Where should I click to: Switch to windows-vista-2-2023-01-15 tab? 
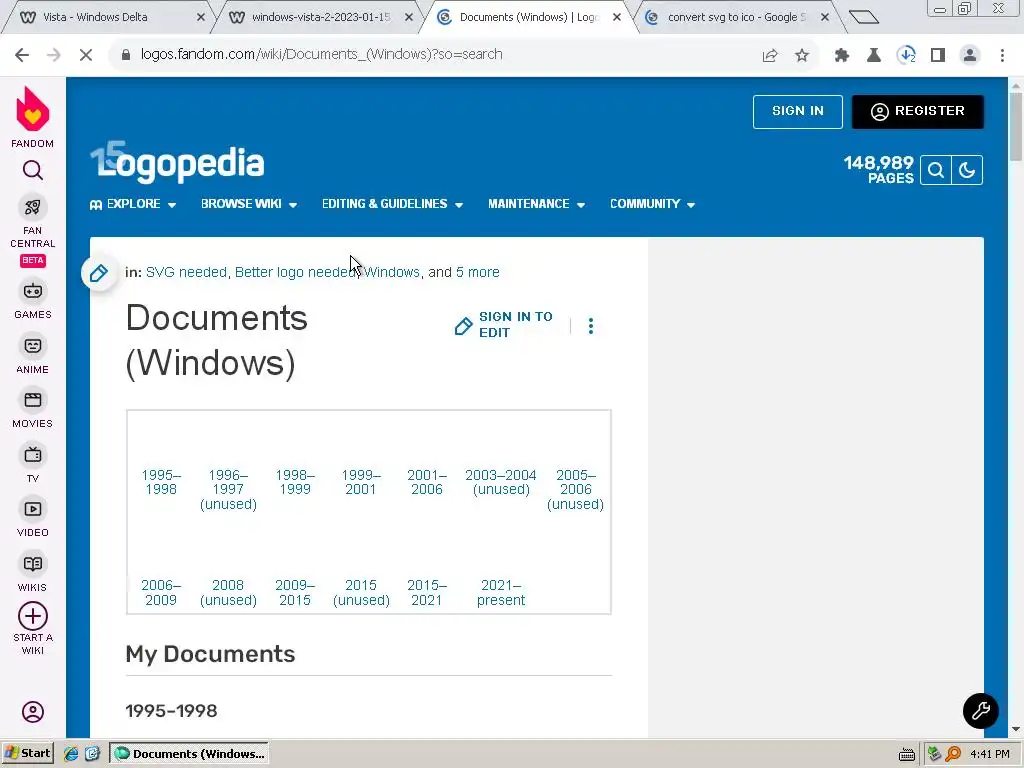click(321, 18)
